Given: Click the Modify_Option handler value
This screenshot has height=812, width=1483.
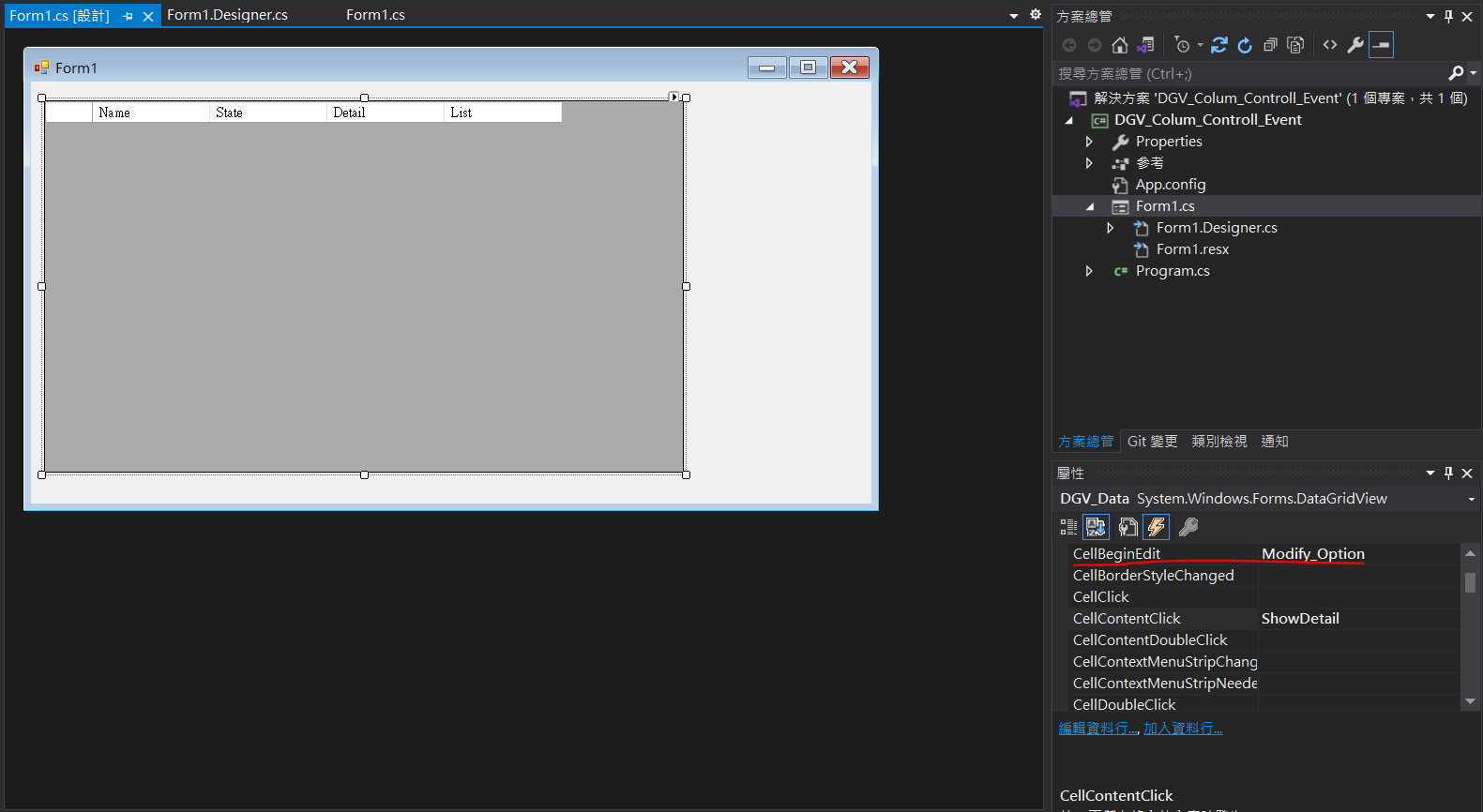Looking at the screenshot, I should 1312,554.
